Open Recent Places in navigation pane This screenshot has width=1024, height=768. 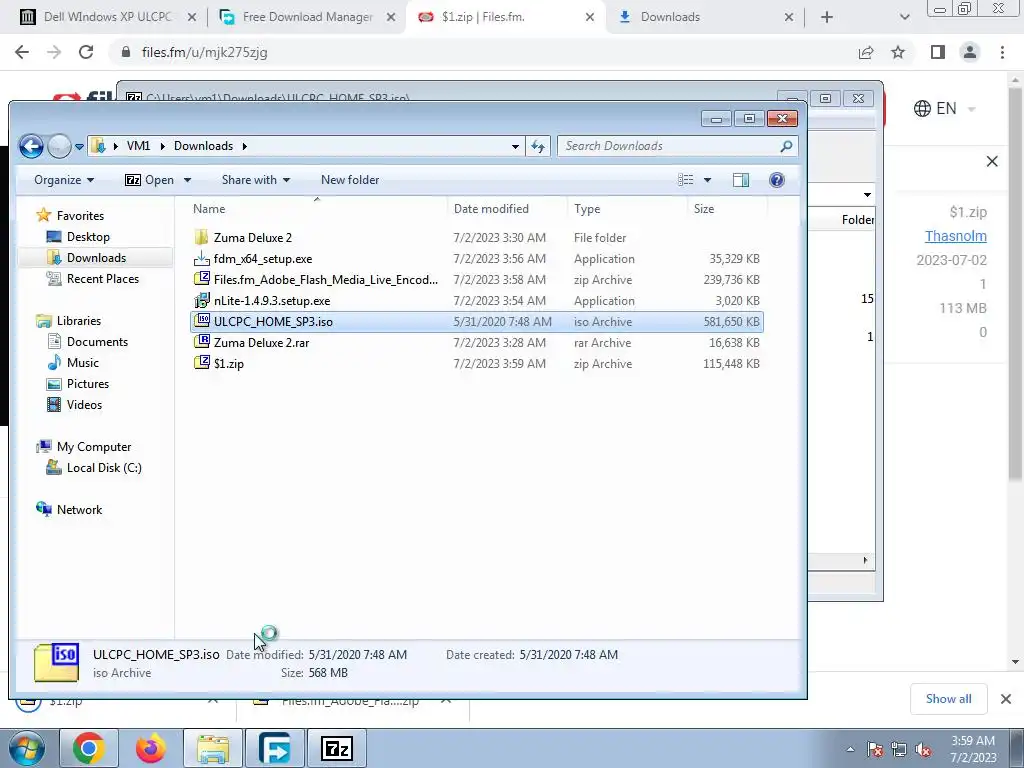92,279
